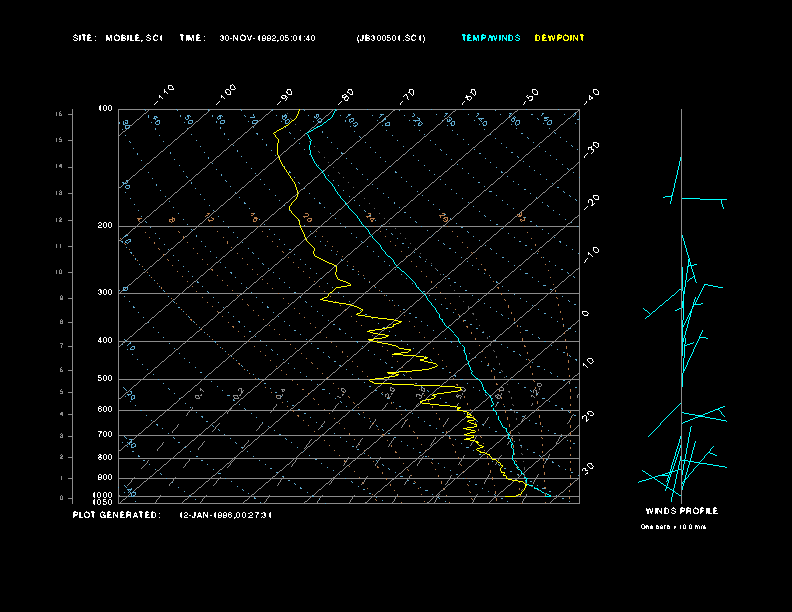792x612 pixels.
Task: Click the 'WINDS PROFILE' caption
Action: pyautogui.click(x=681, y=511)
